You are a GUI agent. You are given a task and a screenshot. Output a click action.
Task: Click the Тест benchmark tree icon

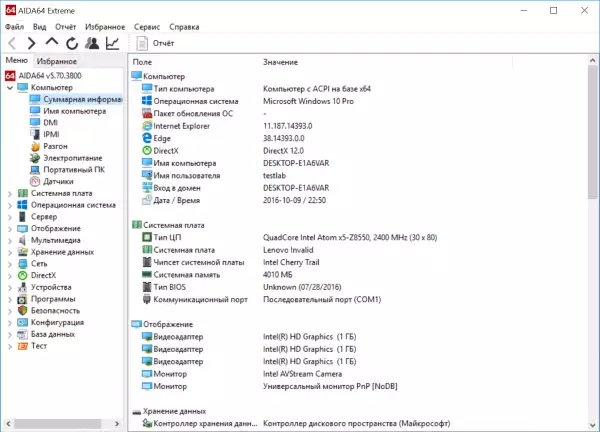(x=23, y=346)
